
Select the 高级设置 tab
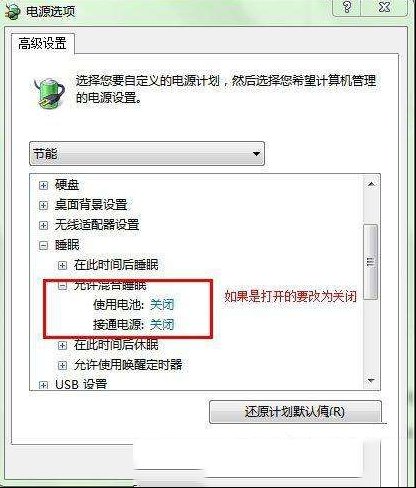(42, 43)
